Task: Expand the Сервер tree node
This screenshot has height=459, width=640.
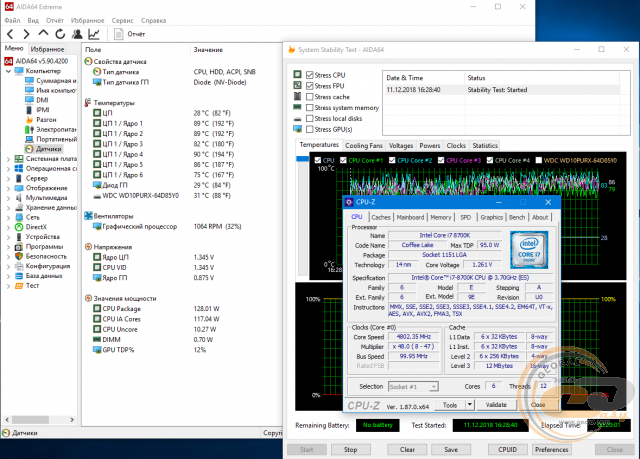Action: coord(8,178)
